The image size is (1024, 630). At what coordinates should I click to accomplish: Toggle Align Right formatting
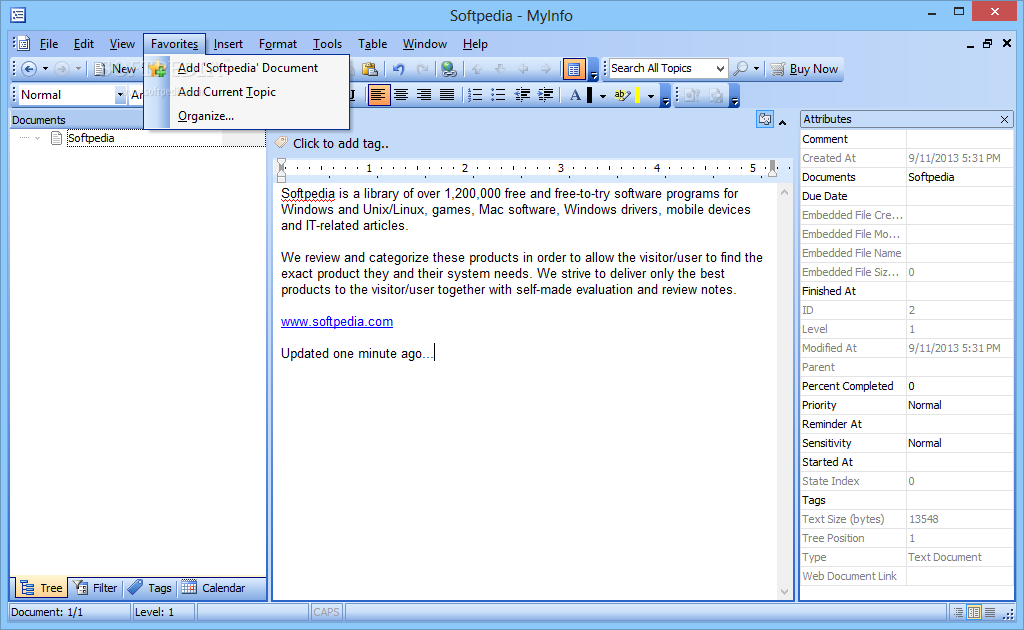[x=424, y=95]
